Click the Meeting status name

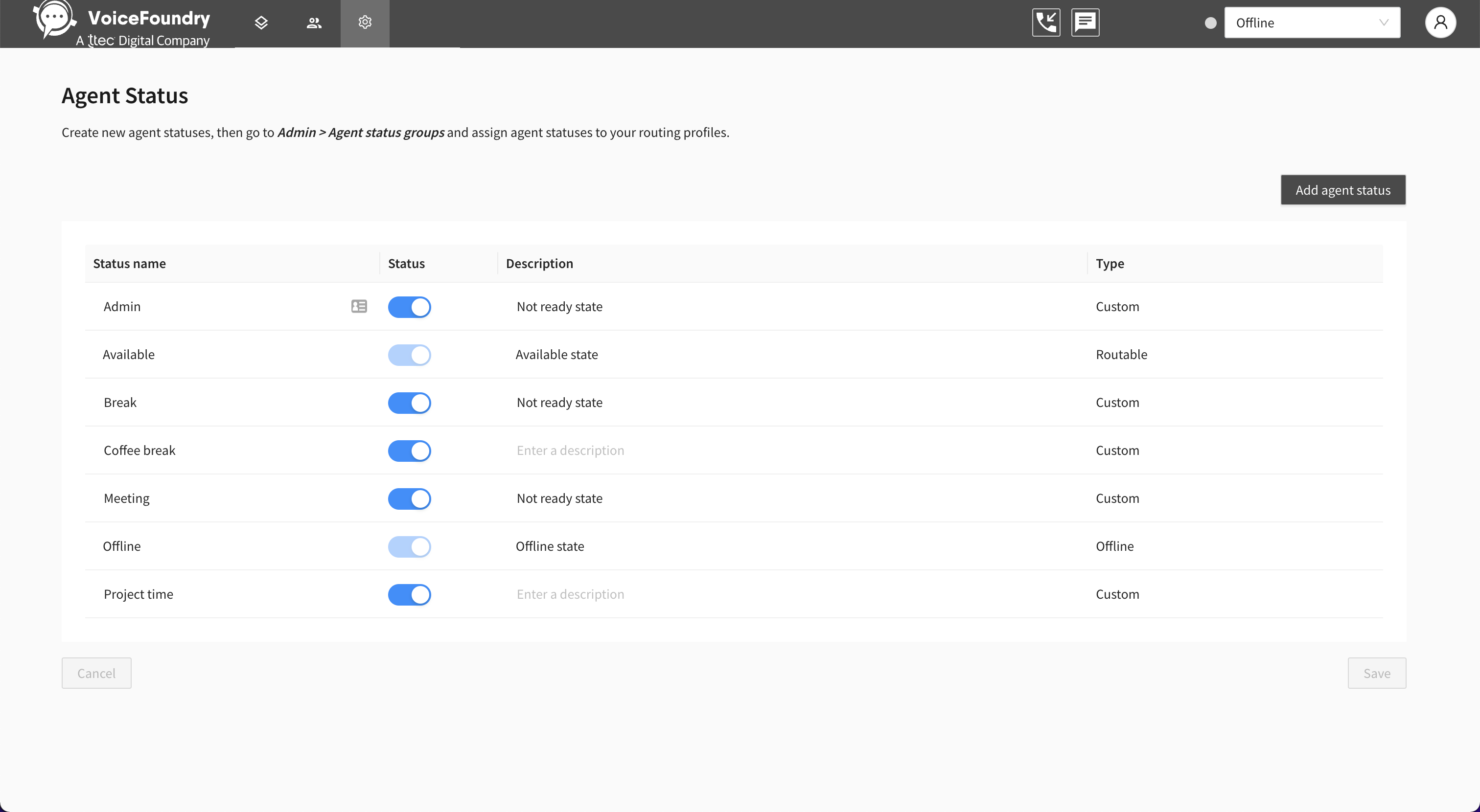coord(126,498)
